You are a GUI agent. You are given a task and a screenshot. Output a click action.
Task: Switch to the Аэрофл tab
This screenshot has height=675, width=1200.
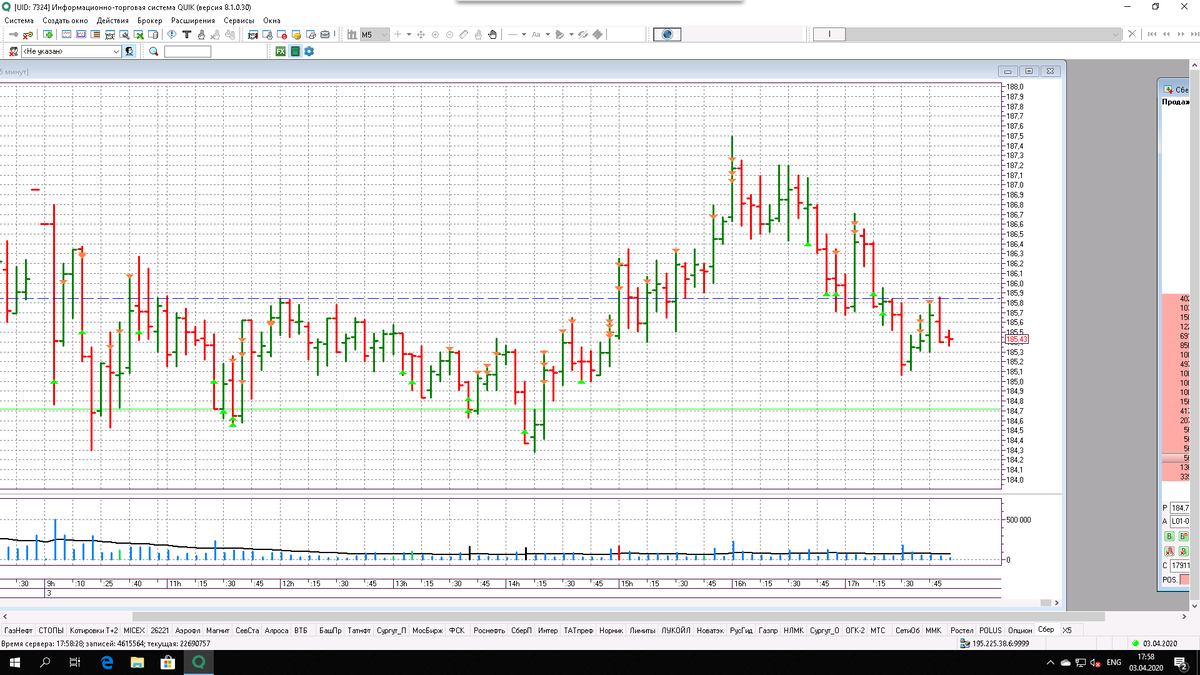[187, 631]
